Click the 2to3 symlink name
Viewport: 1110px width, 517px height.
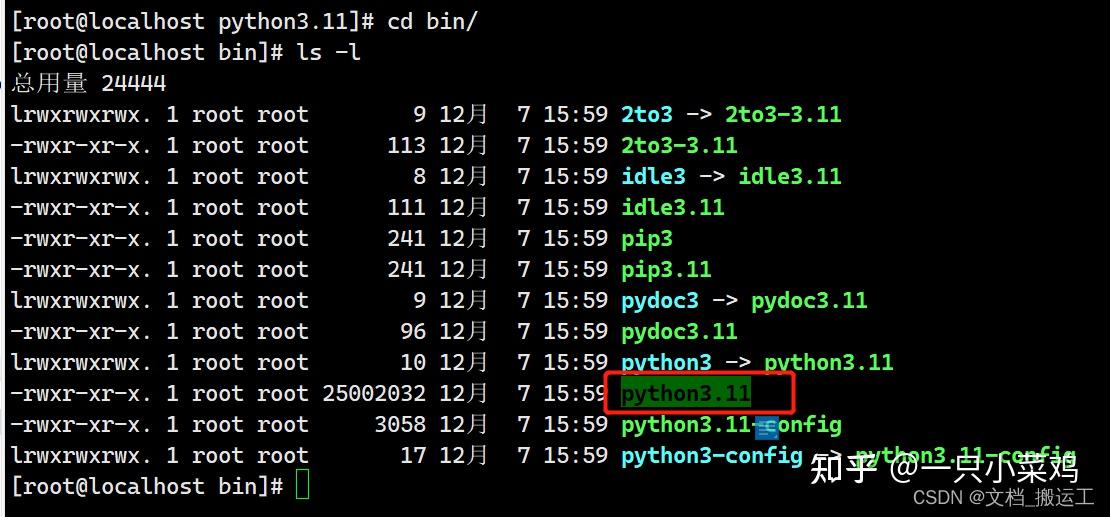point(647,114)
